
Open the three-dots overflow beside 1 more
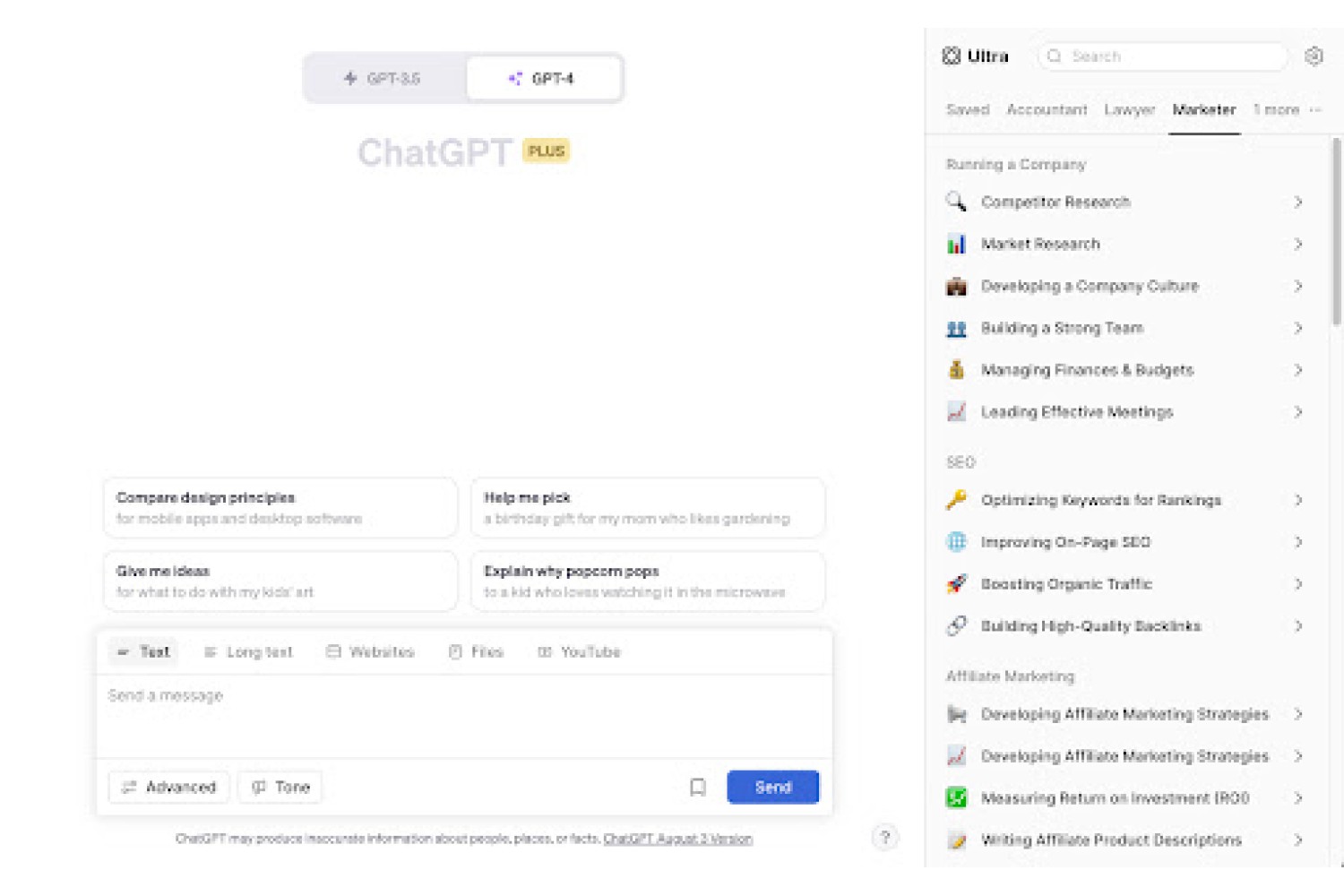click(1315, 110)
